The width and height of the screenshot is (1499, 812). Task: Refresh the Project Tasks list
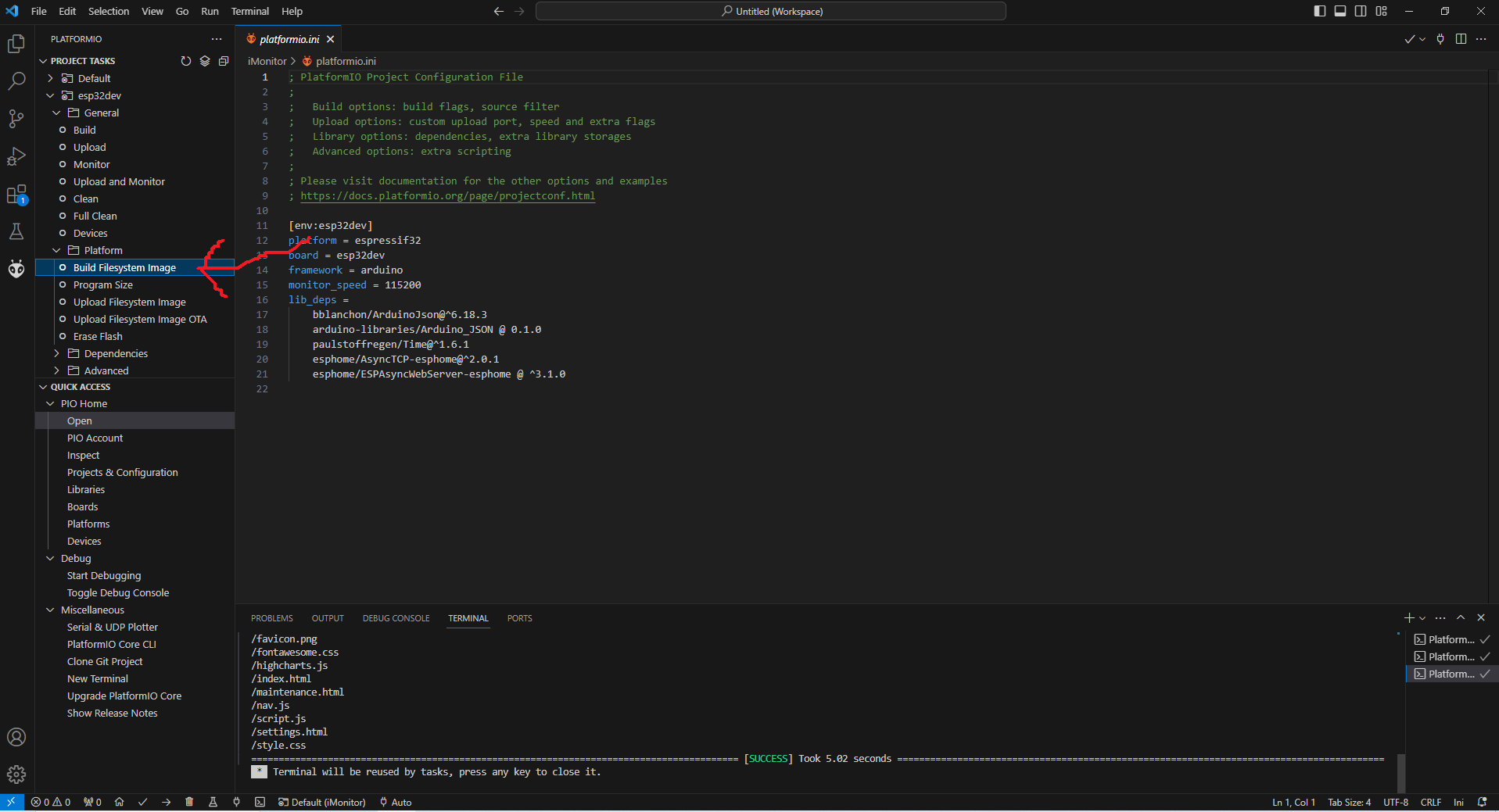(186, 61)
